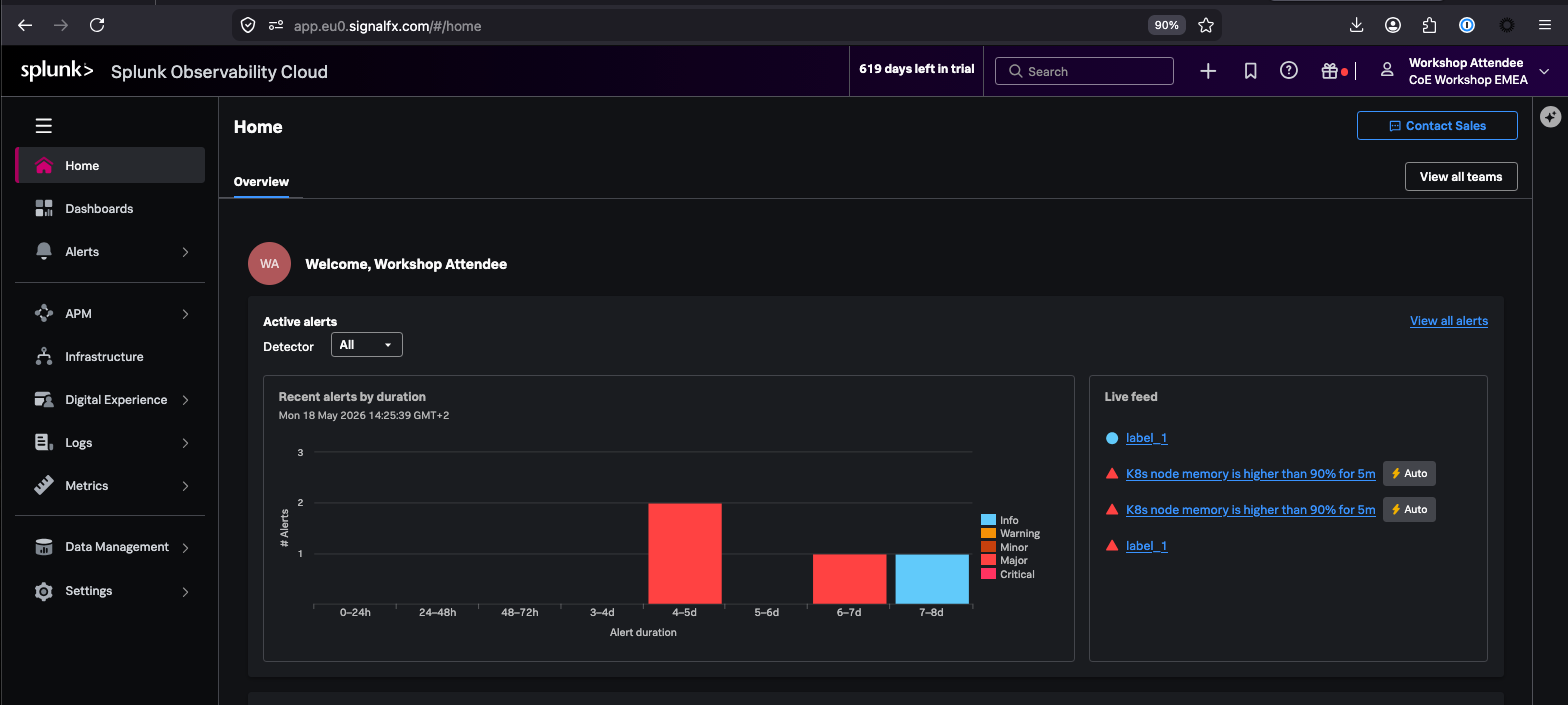Open the help question mark icon
The width and height of the screenshot is (1568, 705).
click(1289, 71)
